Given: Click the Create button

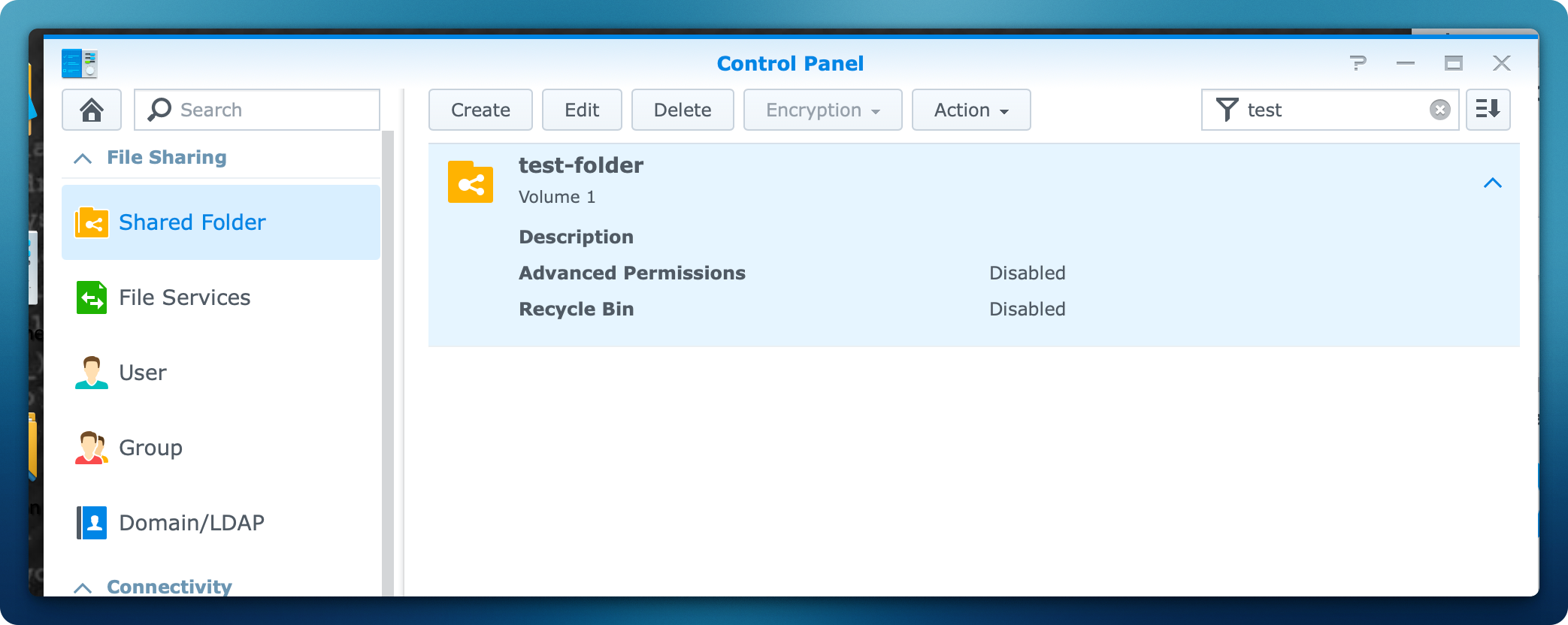Looking at the screenshot, I should 480,110.
